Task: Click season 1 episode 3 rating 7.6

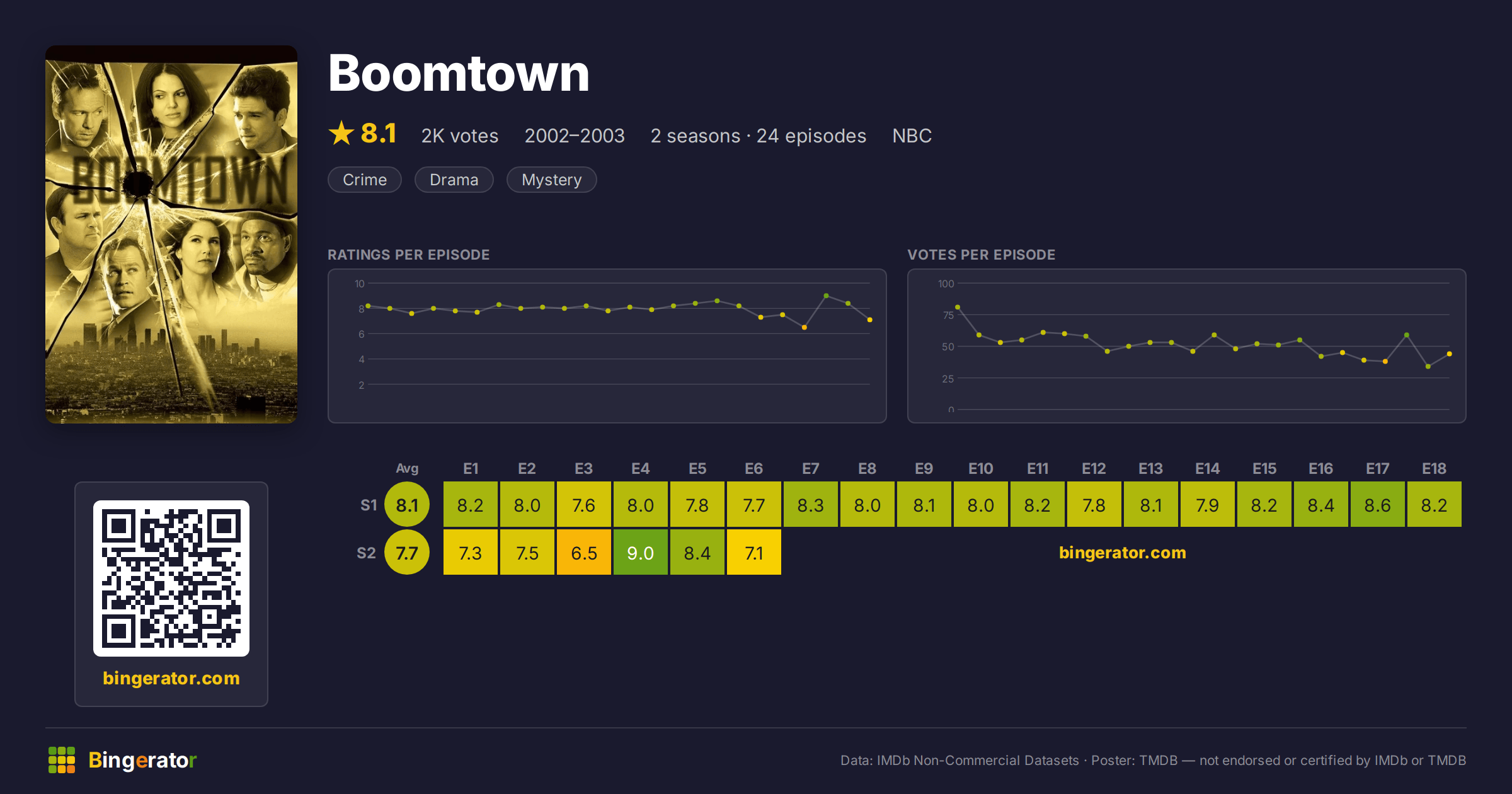Action: click(584, 505)
